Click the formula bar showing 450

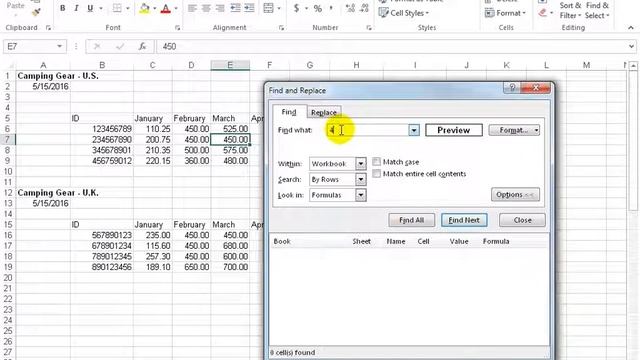[391, 47]
